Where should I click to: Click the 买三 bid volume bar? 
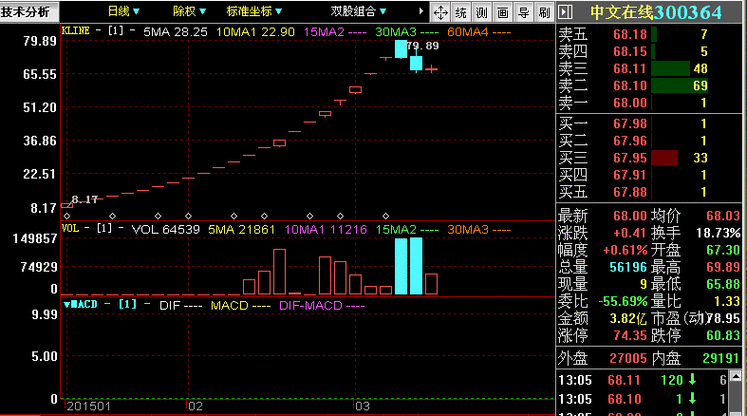[x=664, y=158]
